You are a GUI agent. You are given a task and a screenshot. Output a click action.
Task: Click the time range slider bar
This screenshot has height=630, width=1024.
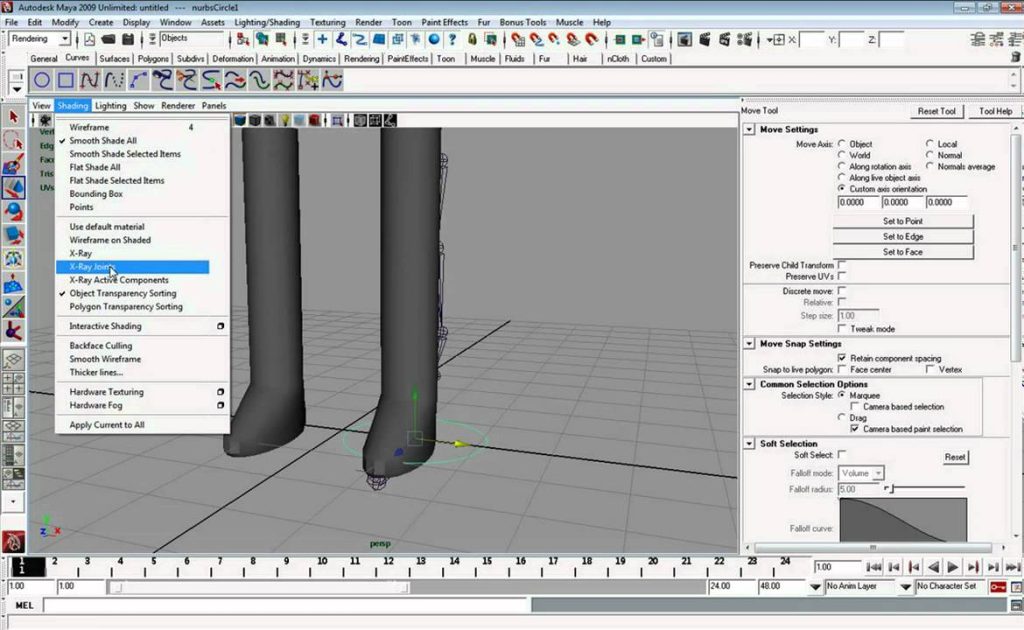[259, 588]
